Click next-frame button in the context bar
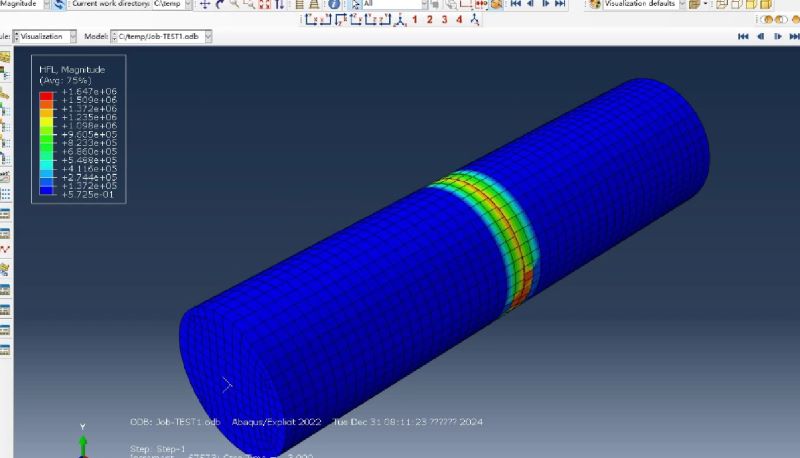 pos(778,36)
